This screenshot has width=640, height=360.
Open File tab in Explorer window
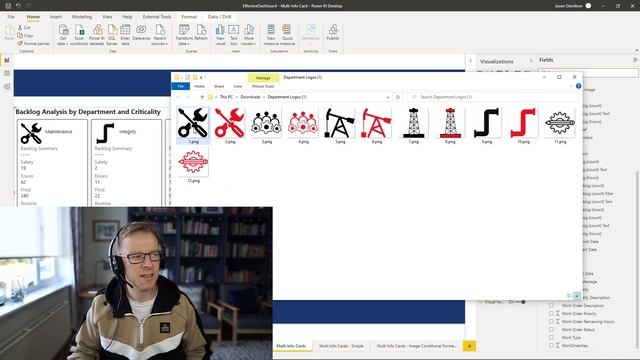[x=181, y=86]
